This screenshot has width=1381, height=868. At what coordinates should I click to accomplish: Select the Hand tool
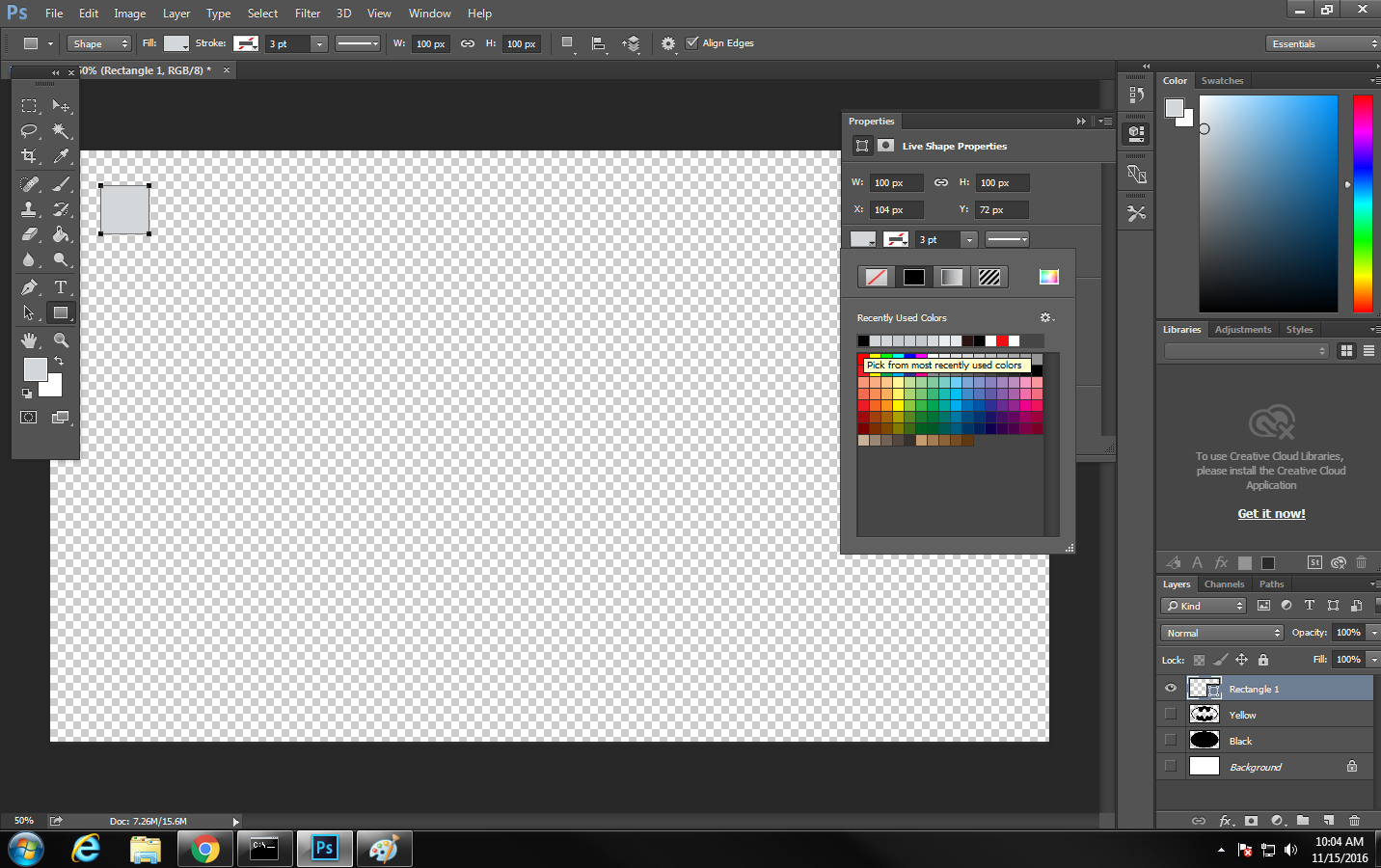pos(30,339)
